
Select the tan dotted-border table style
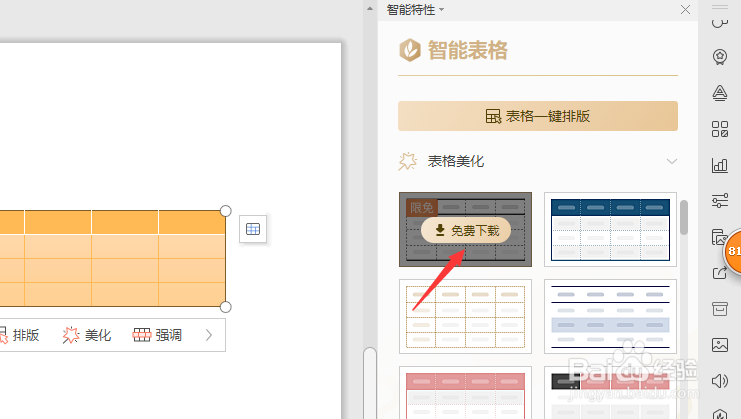point(465,316)
